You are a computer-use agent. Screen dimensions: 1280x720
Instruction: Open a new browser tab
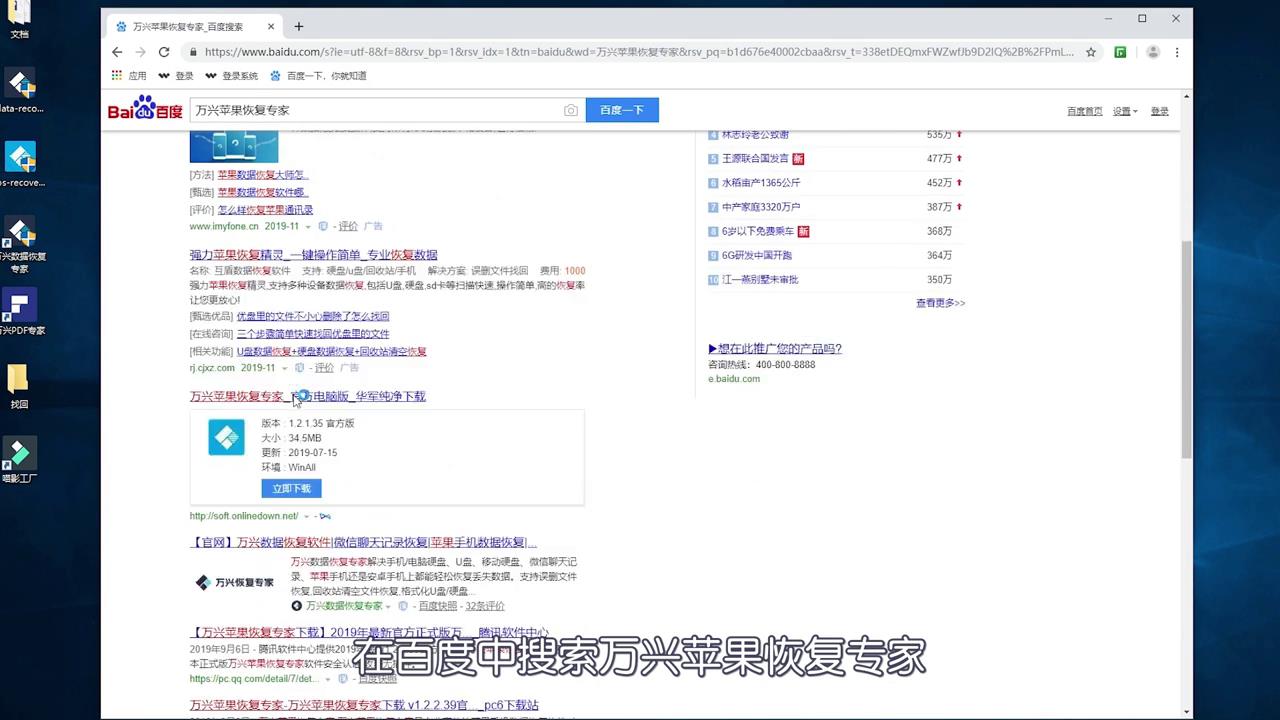click(298, 26)
